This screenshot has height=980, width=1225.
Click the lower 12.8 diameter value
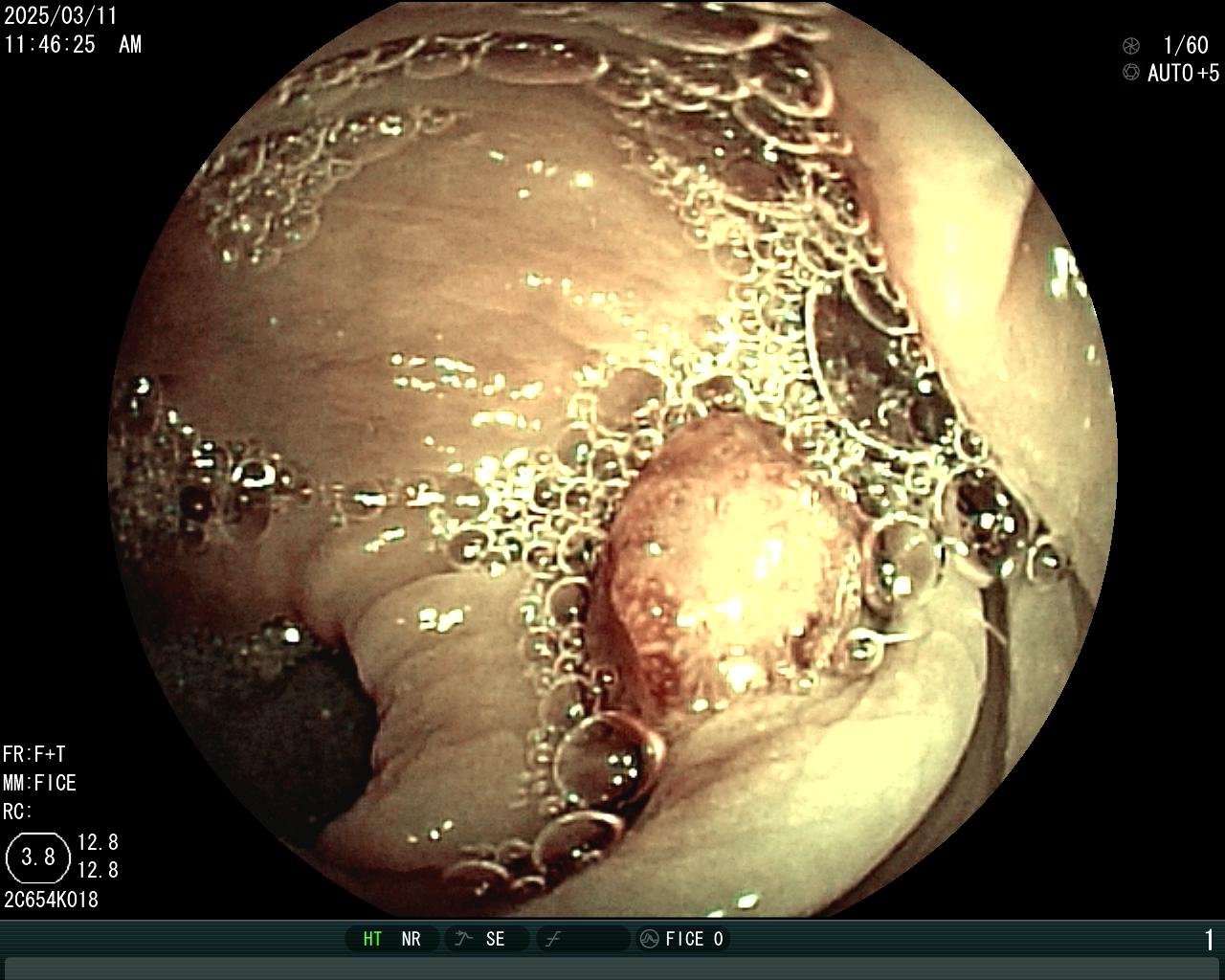[98, 870]
